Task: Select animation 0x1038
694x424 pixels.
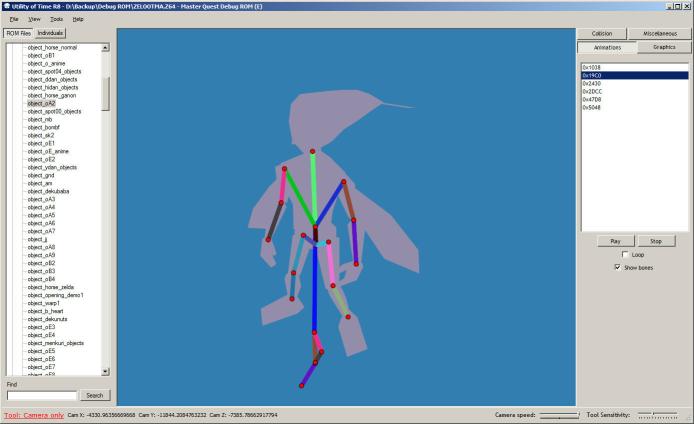Action: pos(634,68)
